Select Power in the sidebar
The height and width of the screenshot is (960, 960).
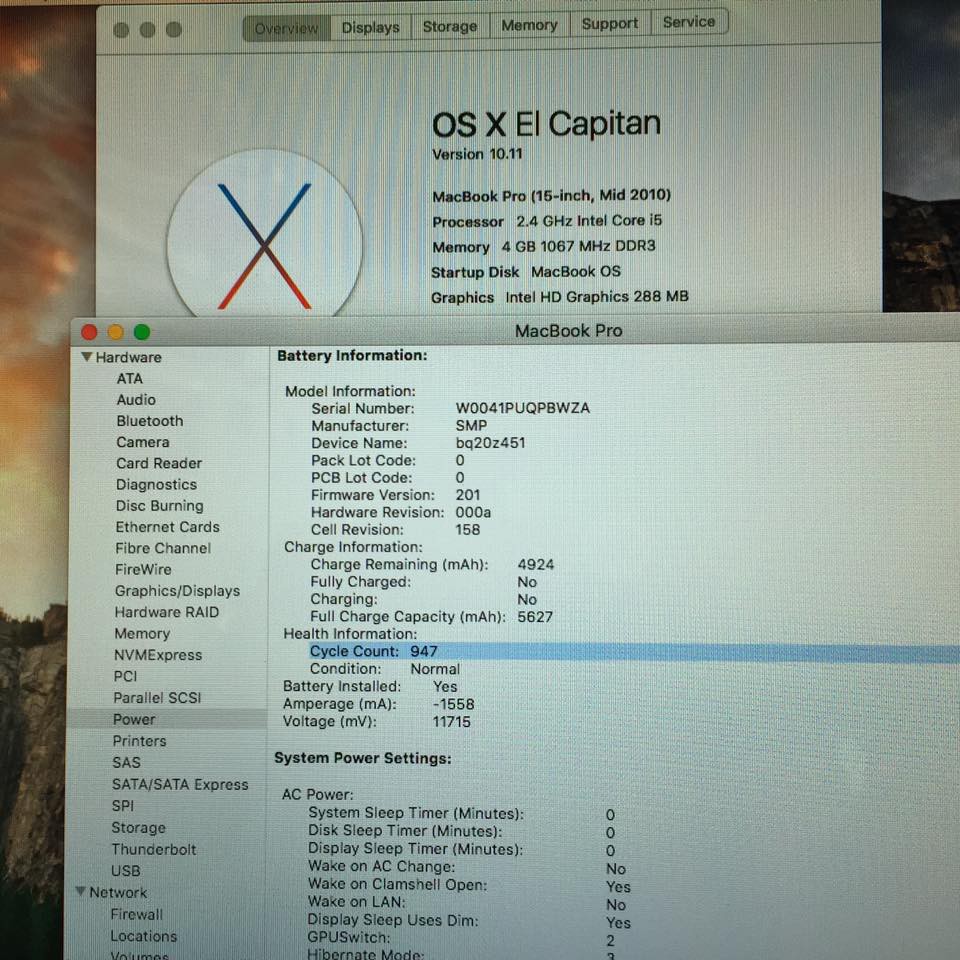pos(134,719)
